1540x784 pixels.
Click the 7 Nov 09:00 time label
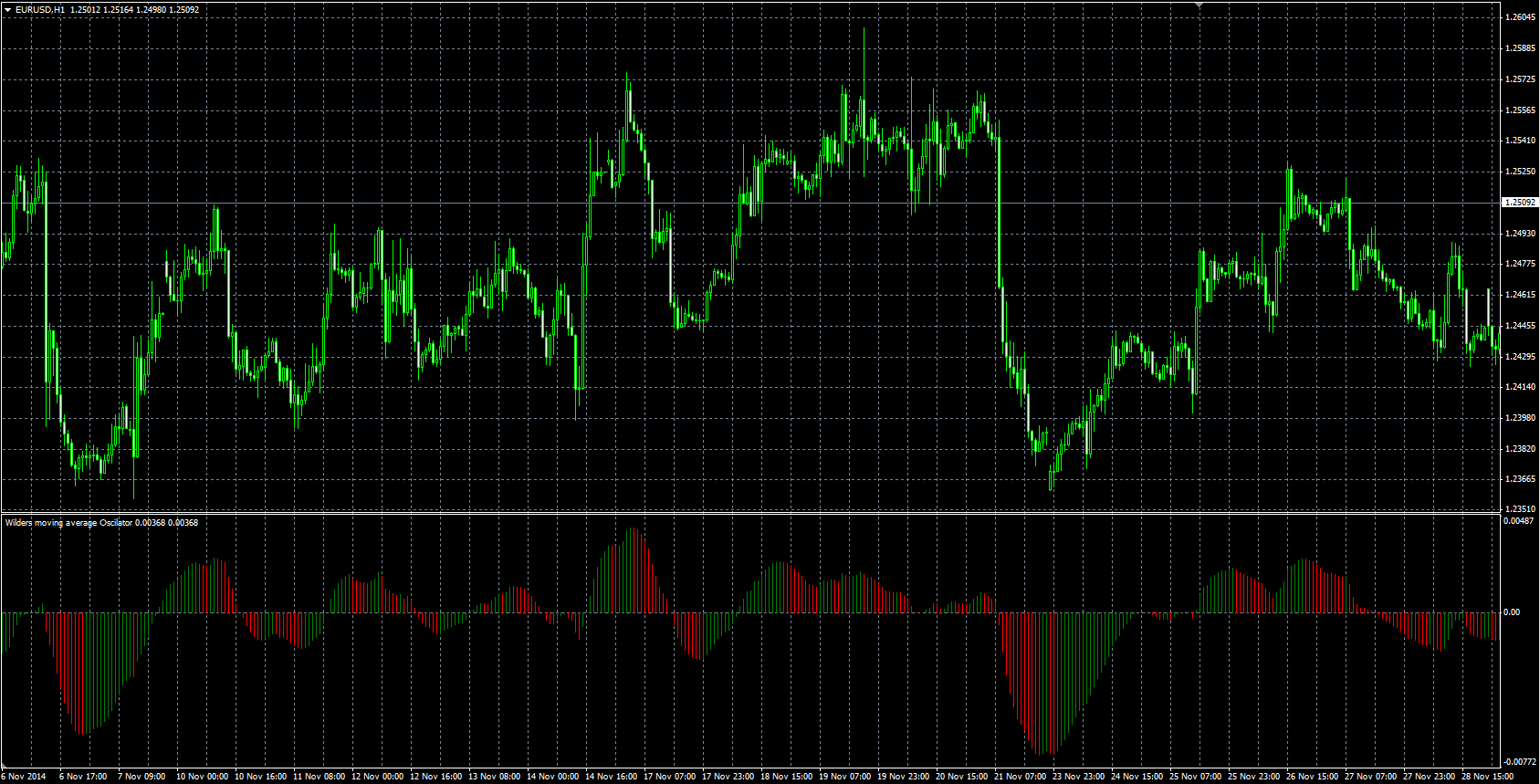point(141,777)
